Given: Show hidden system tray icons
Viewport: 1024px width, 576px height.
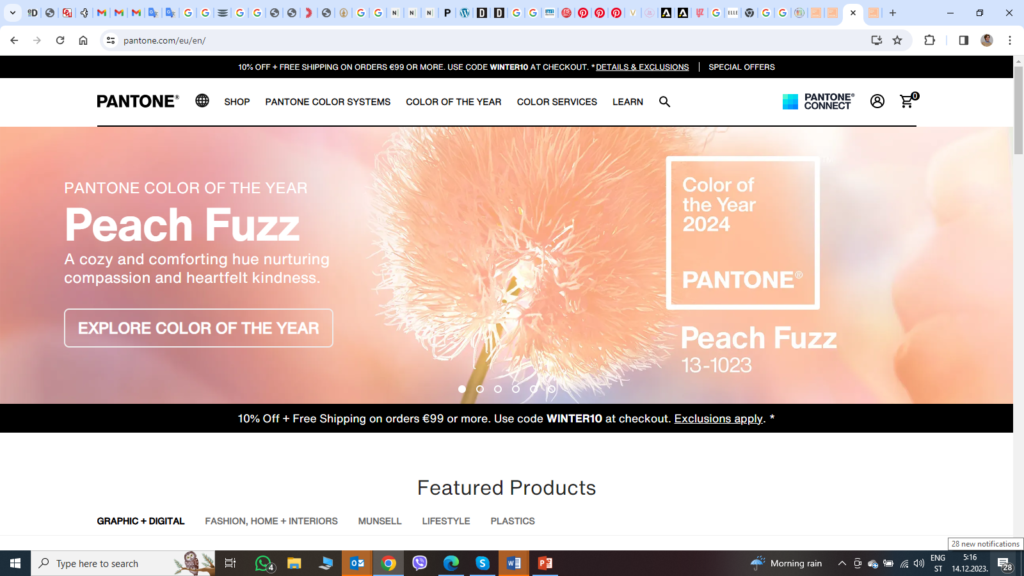Looking at the screenshot, I should coord(842,564).
